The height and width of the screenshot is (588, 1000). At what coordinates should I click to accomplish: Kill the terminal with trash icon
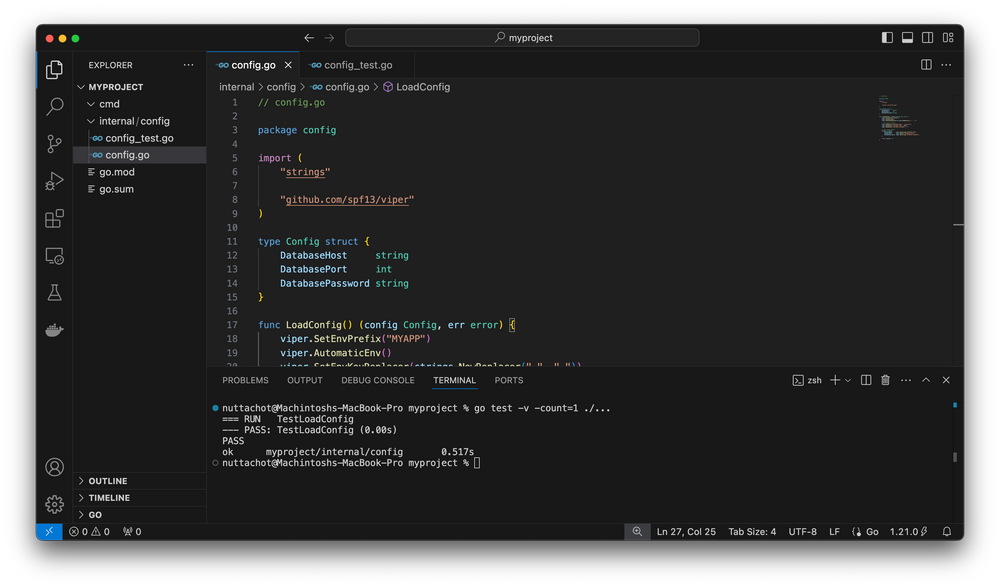click(x=886, y=380)
